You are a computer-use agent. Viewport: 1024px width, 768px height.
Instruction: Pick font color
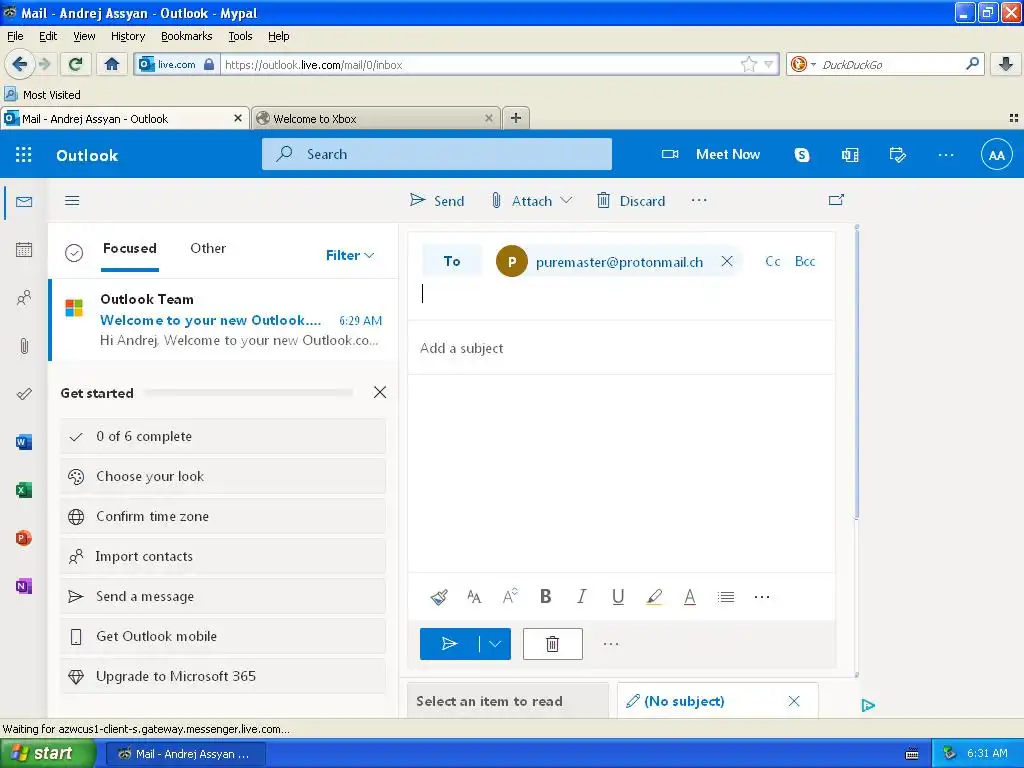coord(690,597)
